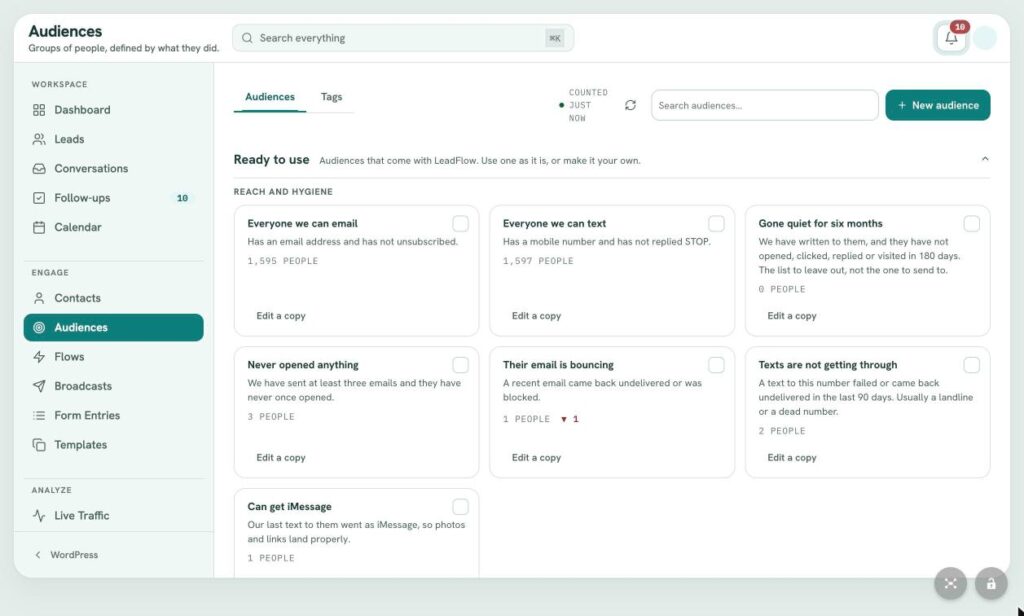Click '3 PEOPLE' count
1024x616 pixels.
(270, 416)
